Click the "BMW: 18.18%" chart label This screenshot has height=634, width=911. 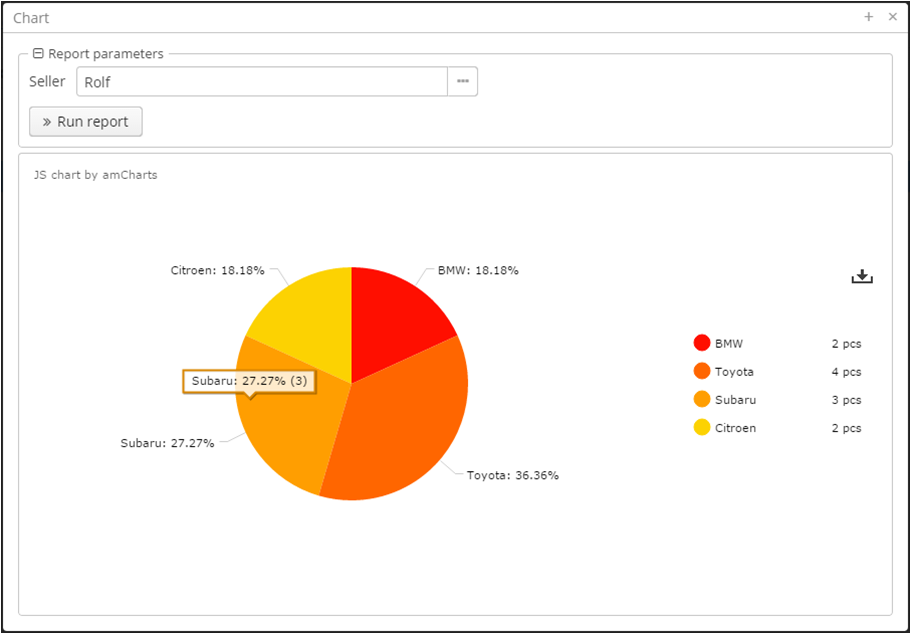click(478, 270)
